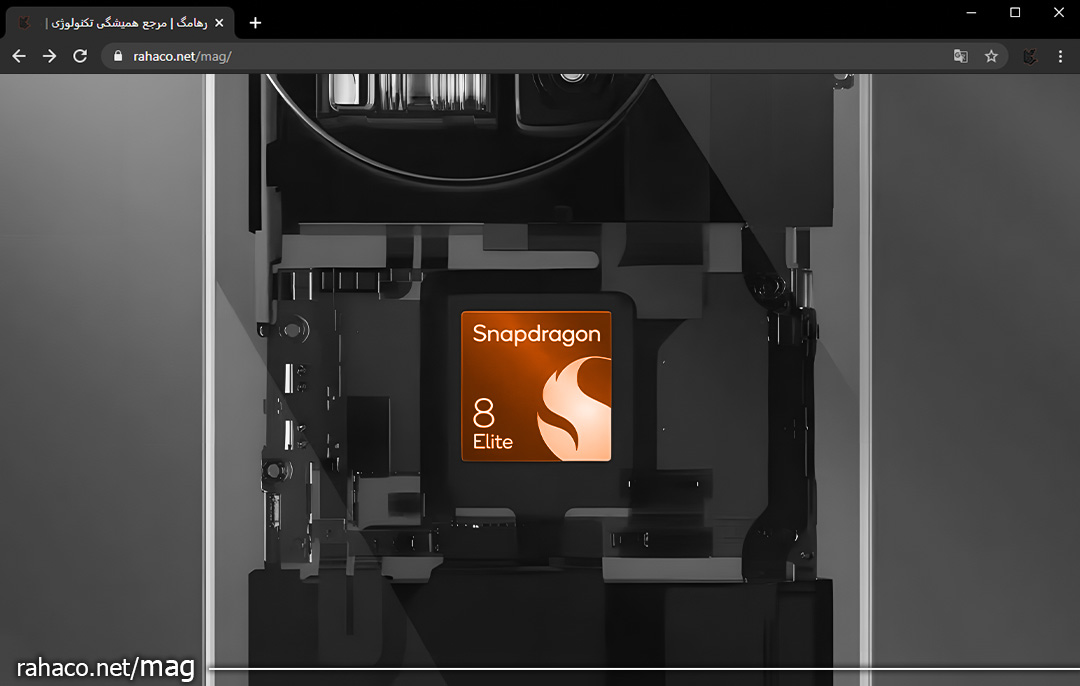Screen dimensions: 1080x686
Task: Maximize the browser window
Action: click(1015, 12)
